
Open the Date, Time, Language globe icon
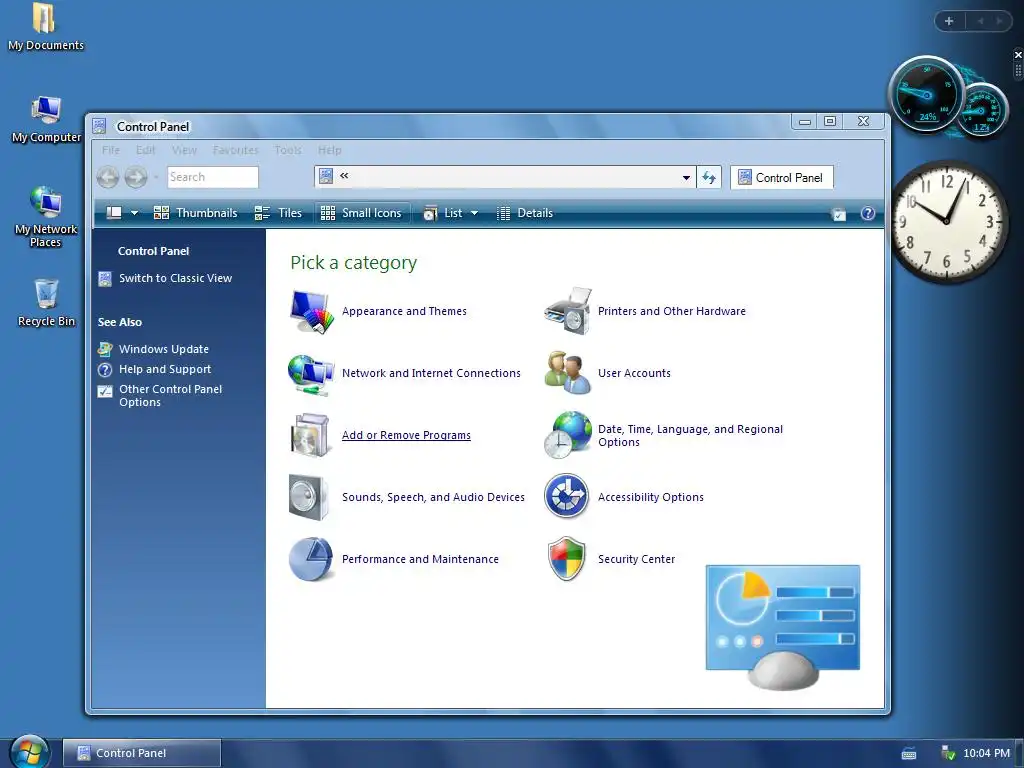tap(568, 435)
